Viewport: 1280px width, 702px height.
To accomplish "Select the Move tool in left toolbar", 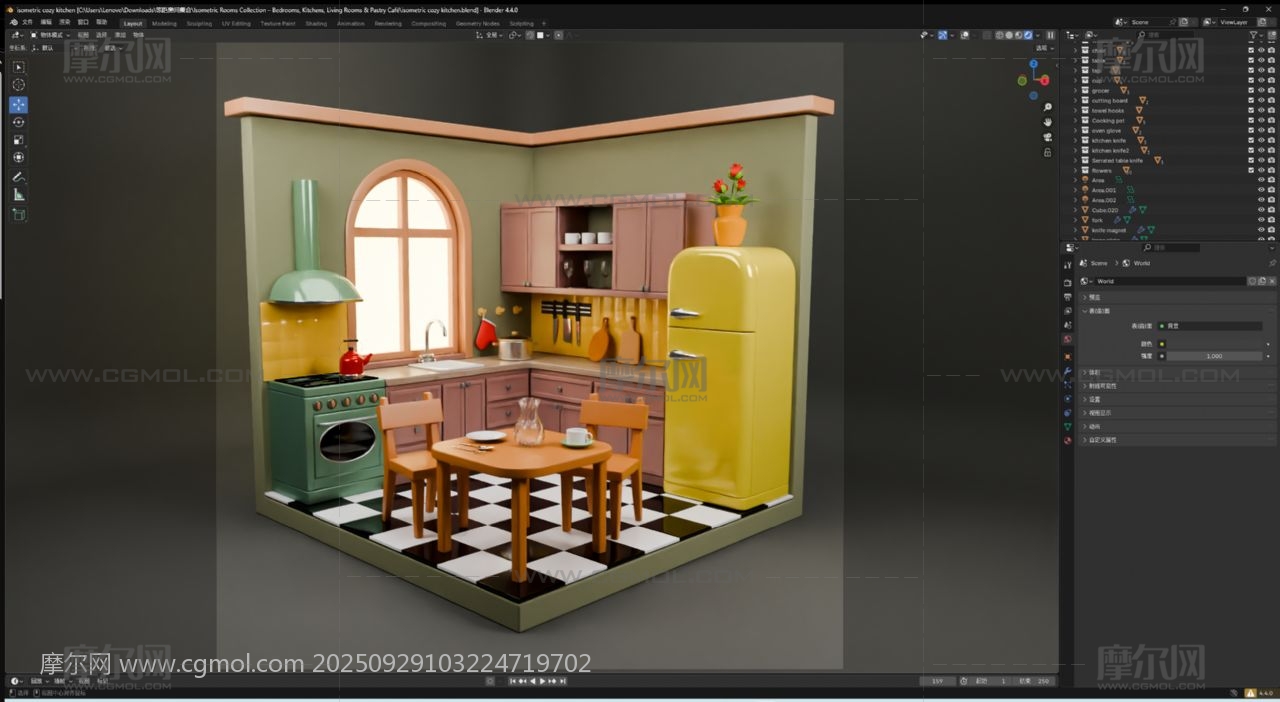I will tap(18, 105).
